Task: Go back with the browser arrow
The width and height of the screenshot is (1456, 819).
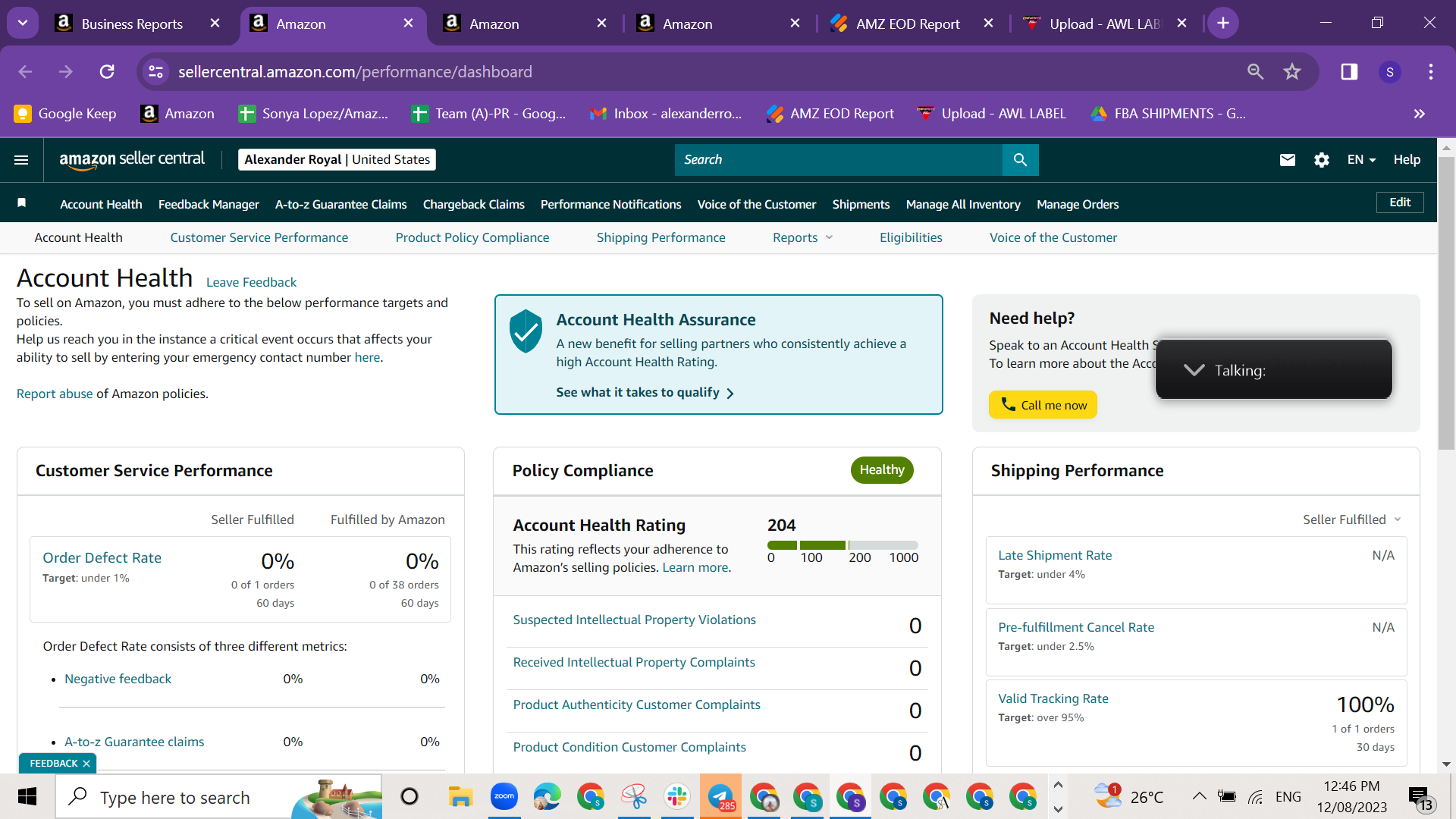Action: click(25, 71)
